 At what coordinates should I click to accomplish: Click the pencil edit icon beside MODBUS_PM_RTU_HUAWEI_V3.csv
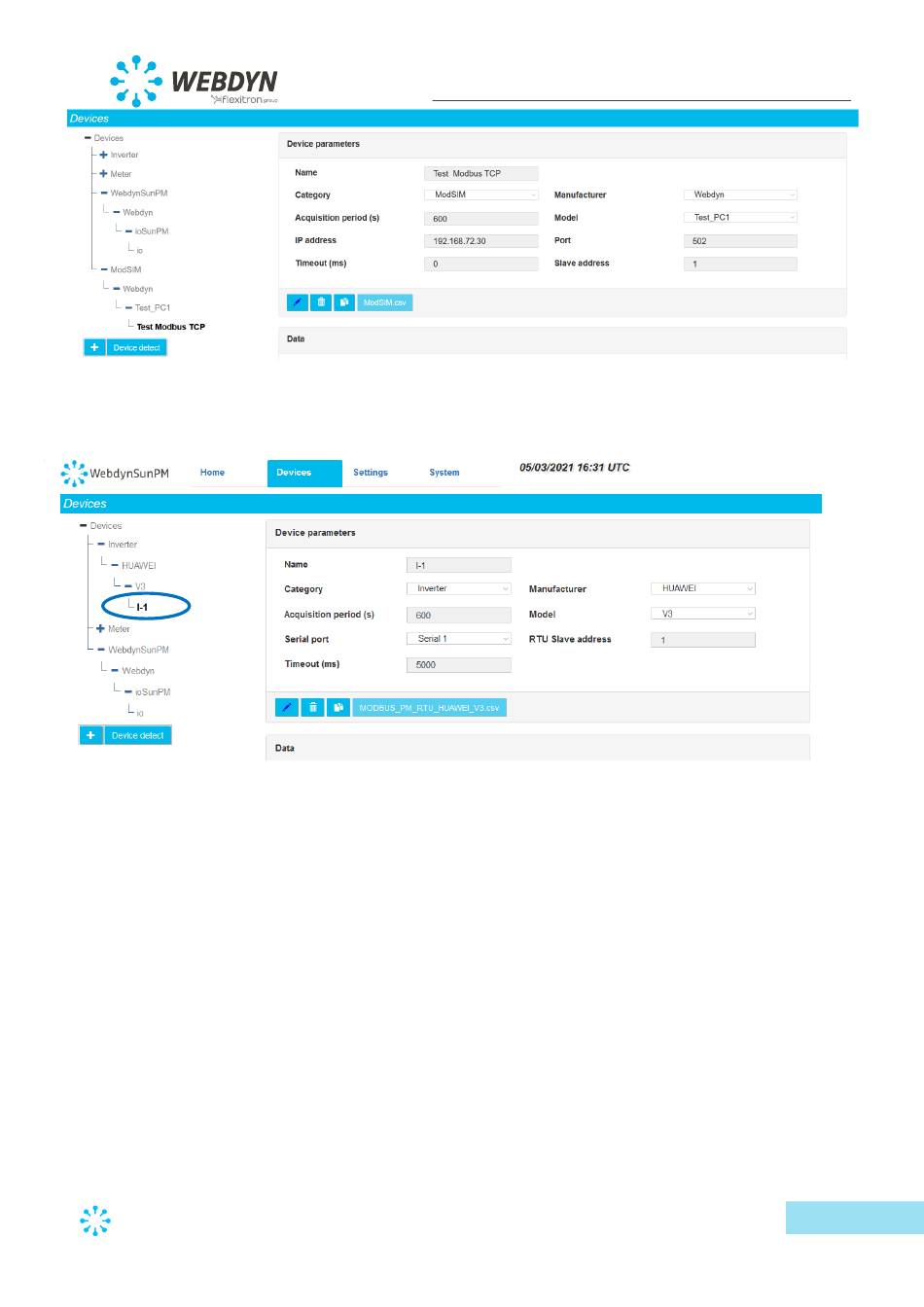[x=286, y=708]
